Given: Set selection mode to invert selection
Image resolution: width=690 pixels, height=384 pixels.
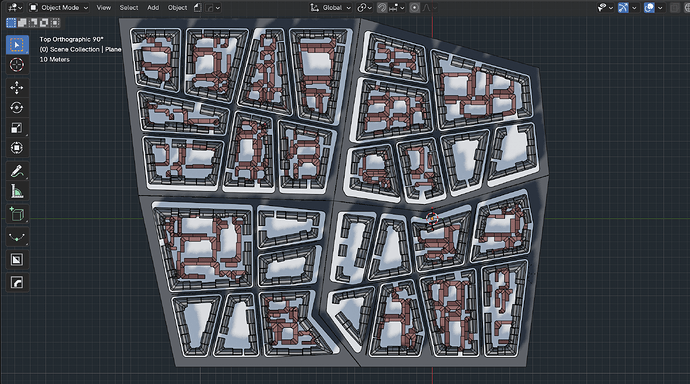Looking at the screenshot, I should pyautogui.click(x=44, y=23).
